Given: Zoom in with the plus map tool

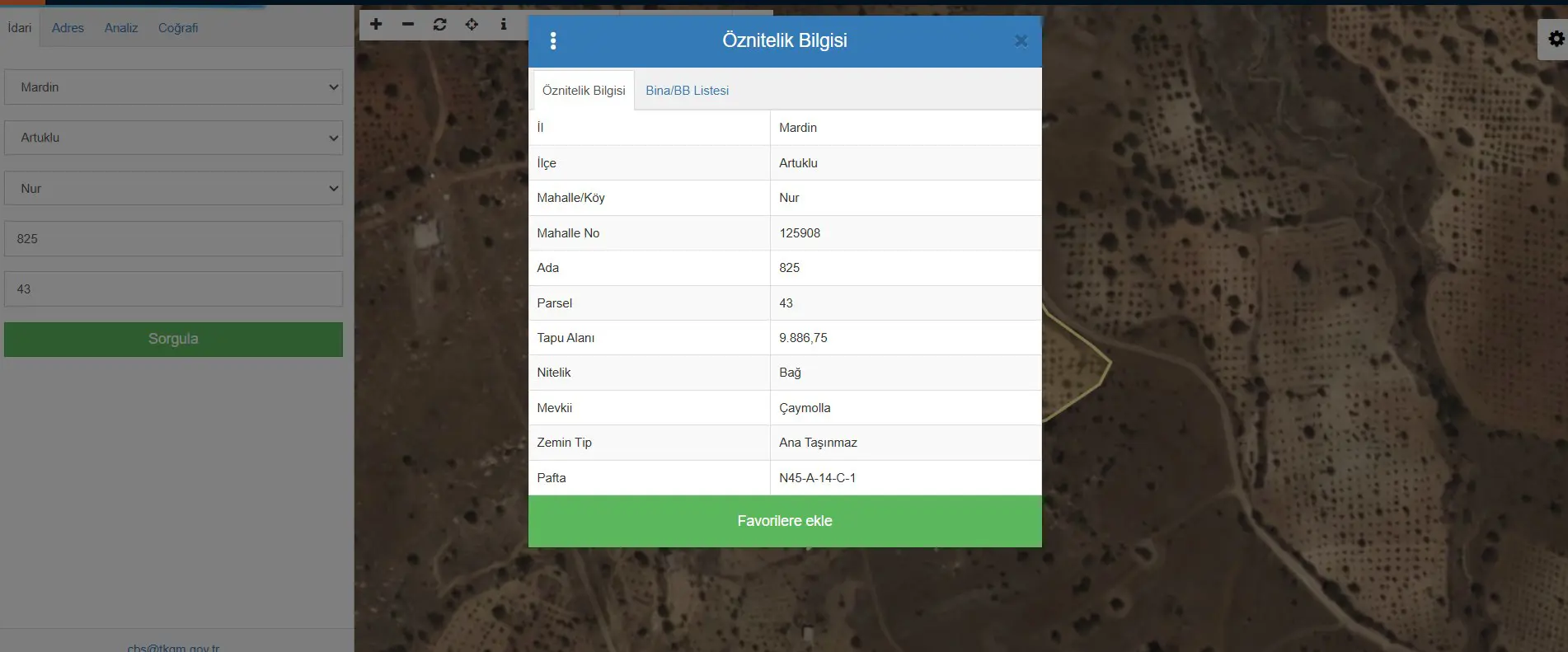Looking at the screenshot, I should 376,25.
